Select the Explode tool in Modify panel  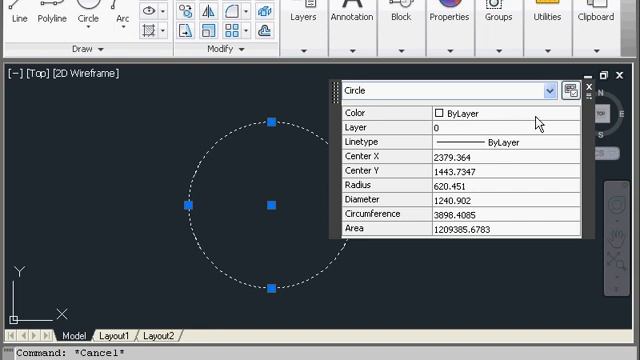264,11
